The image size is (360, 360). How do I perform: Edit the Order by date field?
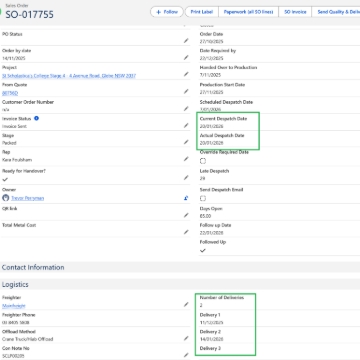pos(186,57)
